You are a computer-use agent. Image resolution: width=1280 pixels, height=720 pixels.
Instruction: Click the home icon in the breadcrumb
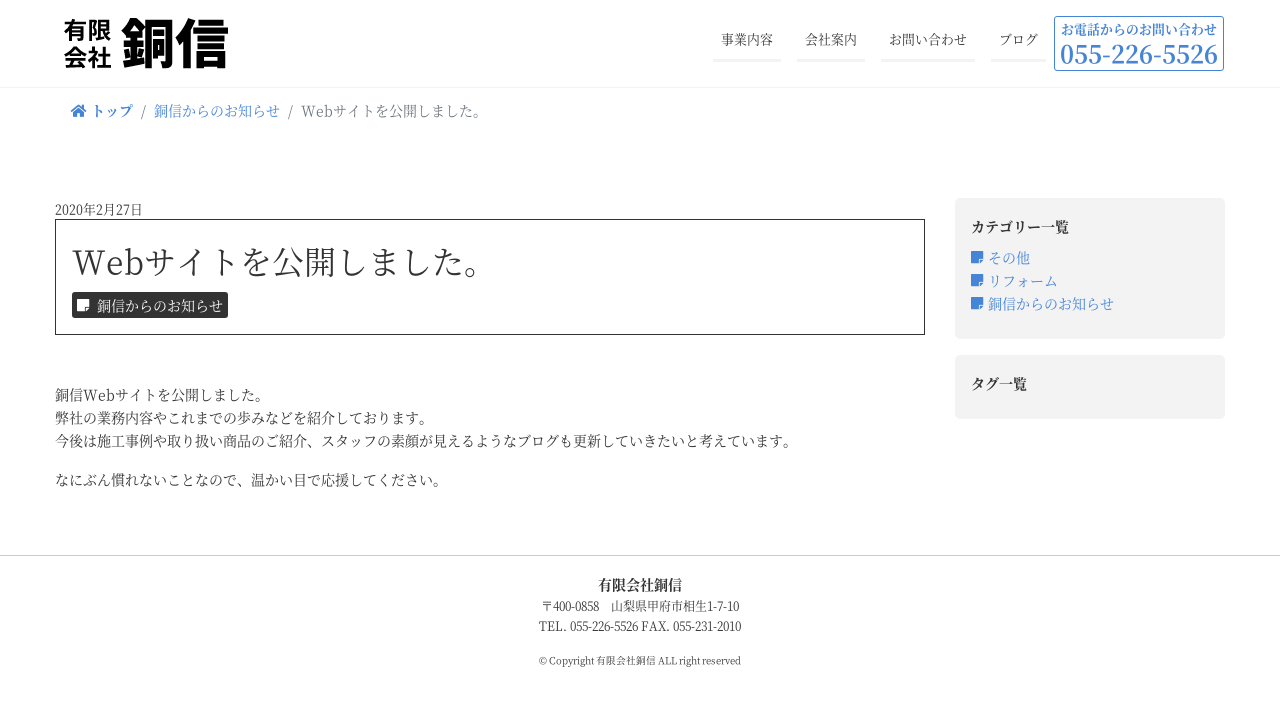78,111
